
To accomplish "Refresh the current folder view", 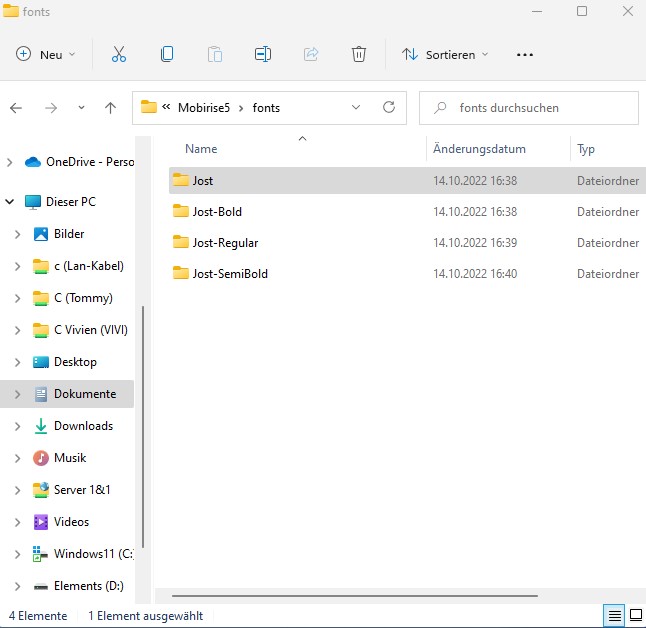I will pyautogui.click(x=388, y=108).
